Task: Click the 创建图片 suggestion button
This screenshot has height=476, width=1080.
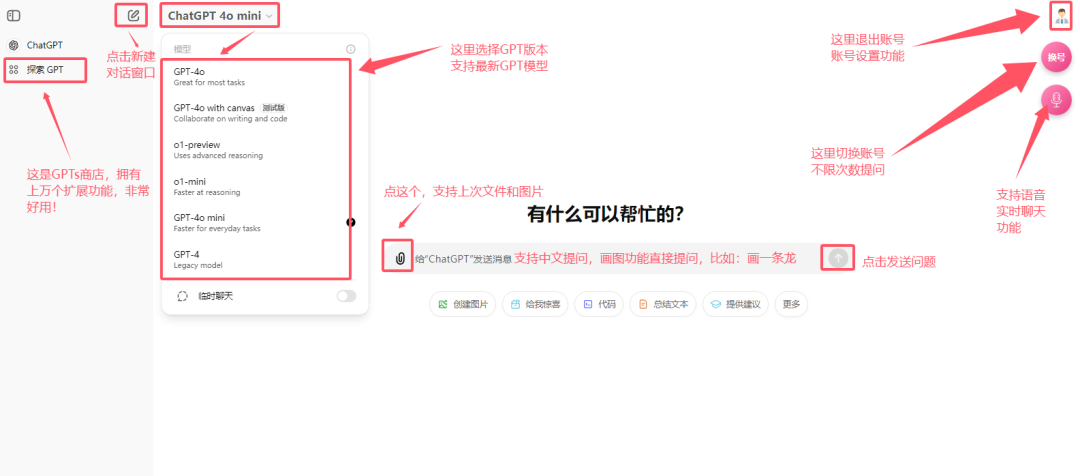Action: [462, 304]
